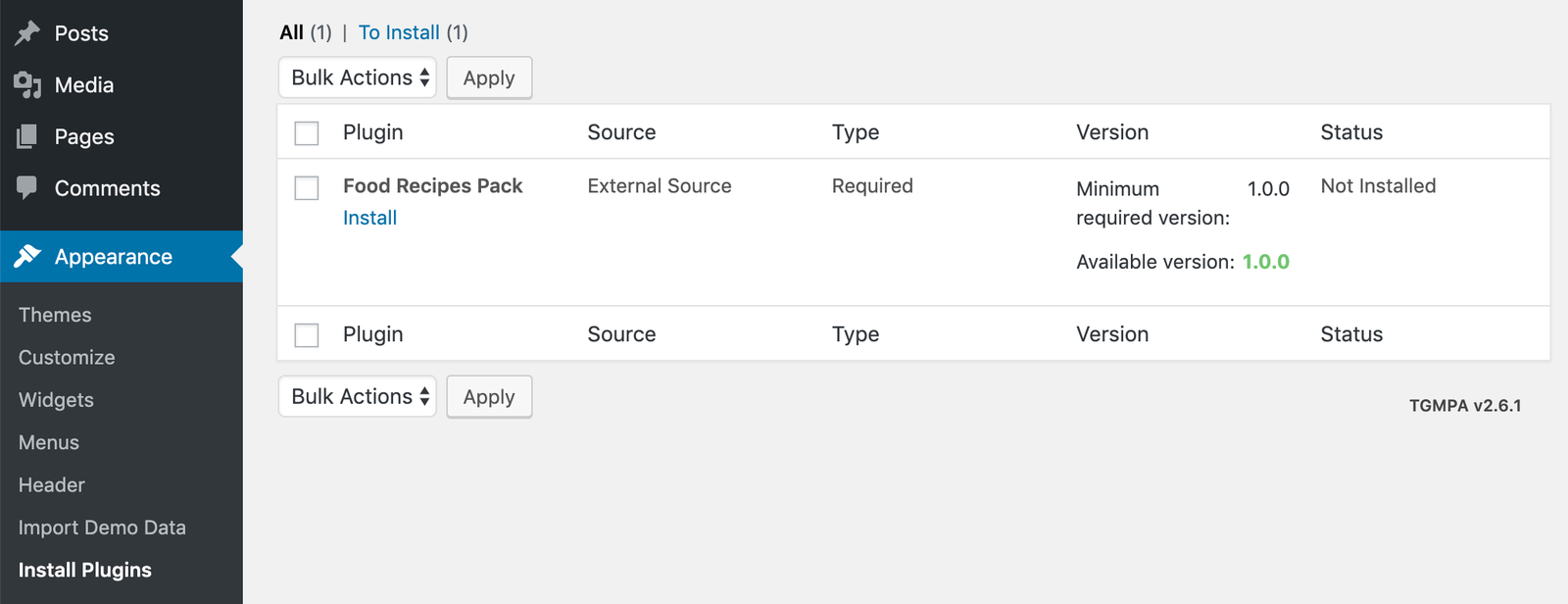Open Import Demo Data page
Screen dimensions: 1568x604
(x=102, y=528)
